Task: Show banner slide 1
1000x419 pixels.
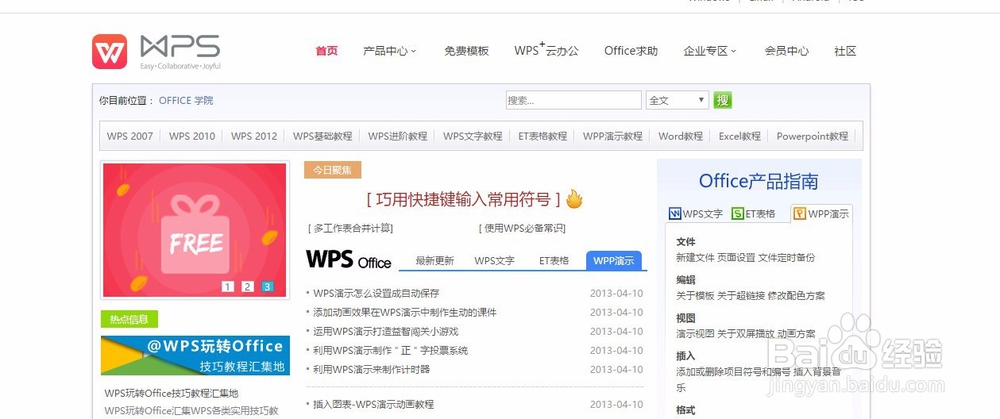Action: [x=228, y=287]
